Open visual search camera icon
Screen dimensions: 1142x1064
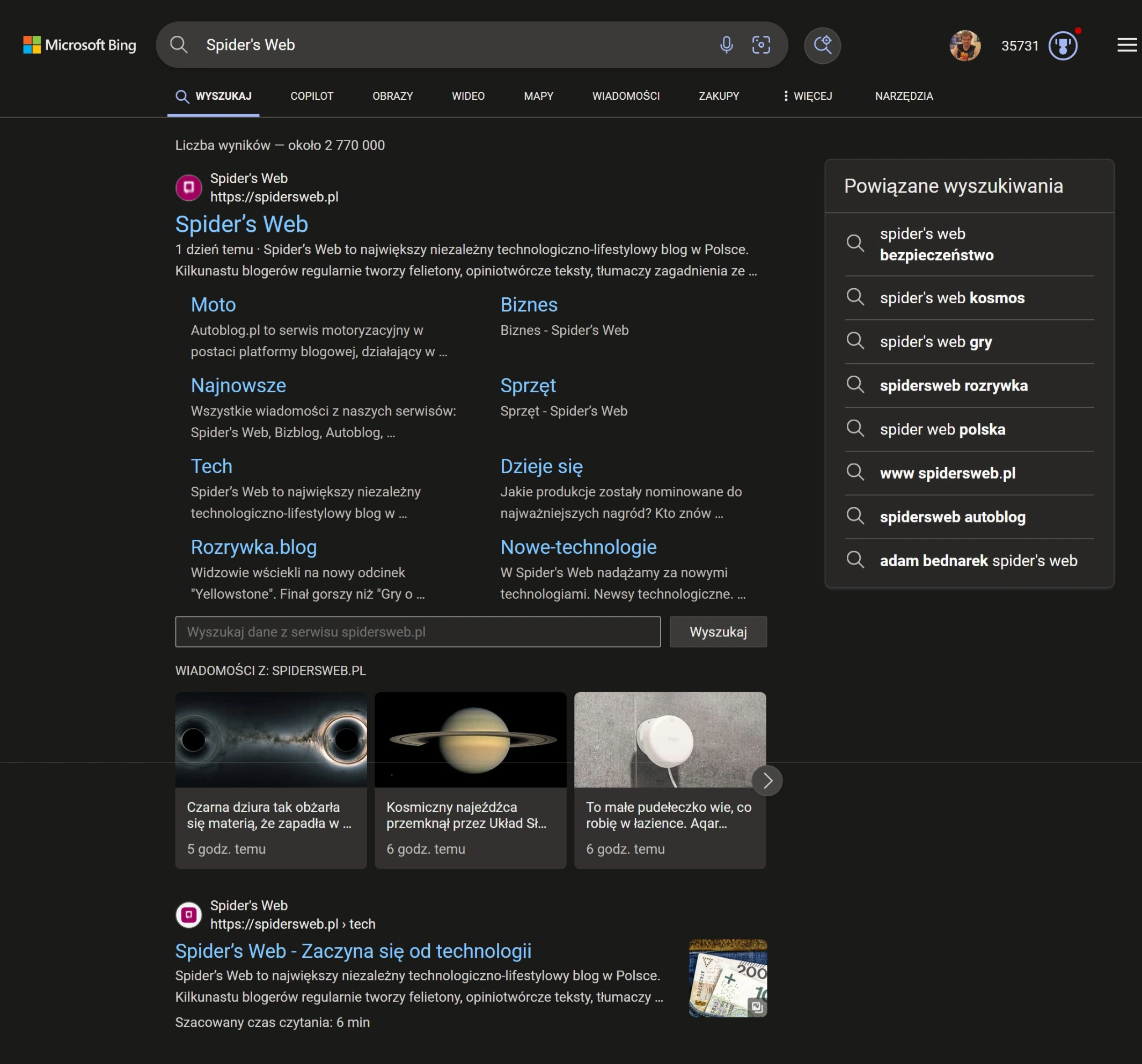pos(761,45)
